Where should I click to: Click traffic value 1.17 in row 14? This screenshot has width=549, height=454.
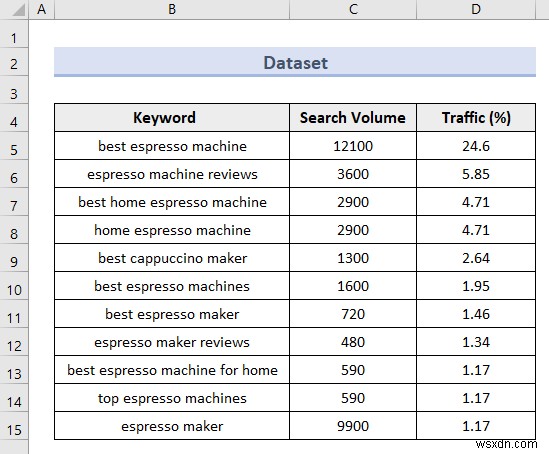(x=476, y=398)
